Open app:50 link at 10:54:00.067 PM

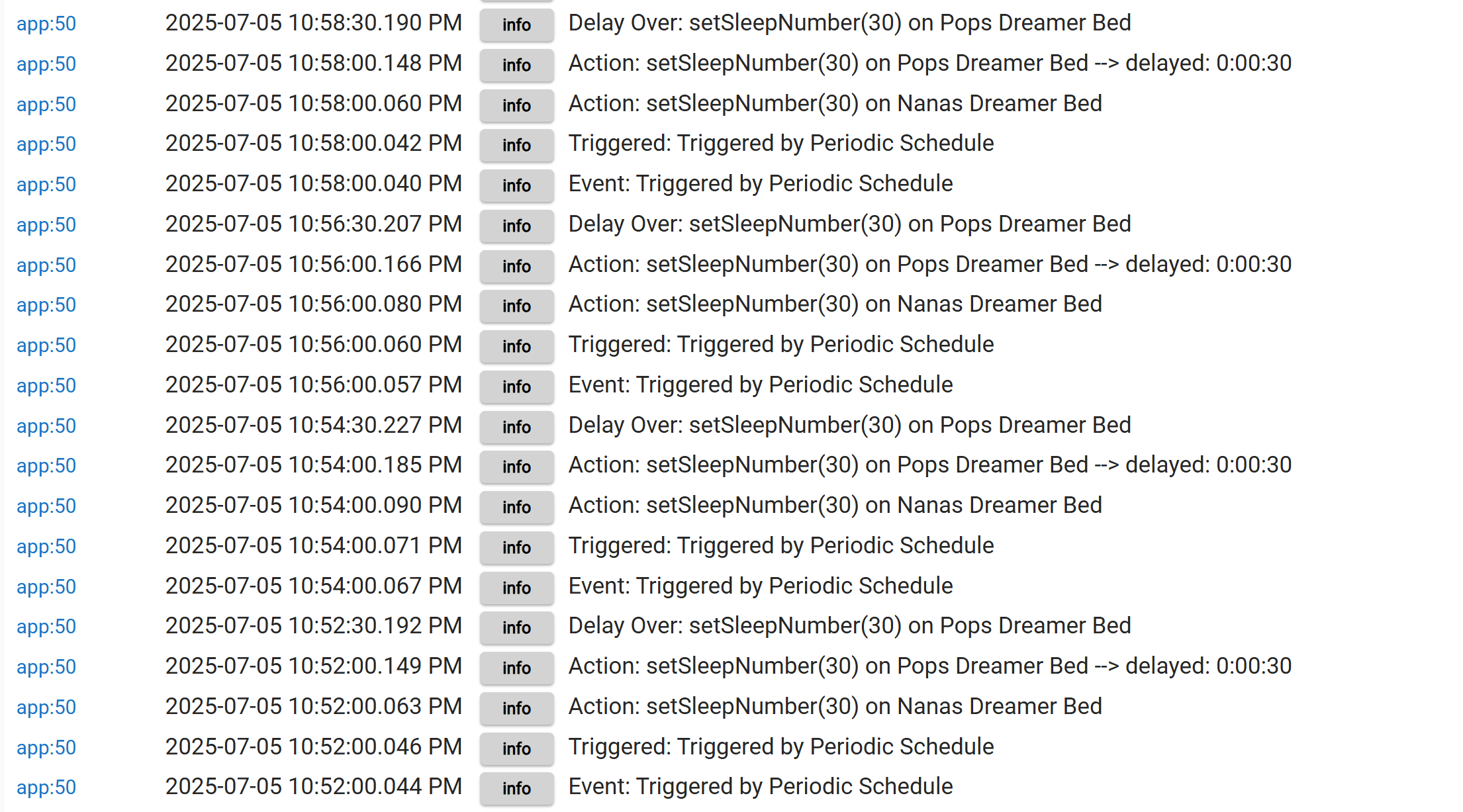pyautogui.click(x=46, y=587)
